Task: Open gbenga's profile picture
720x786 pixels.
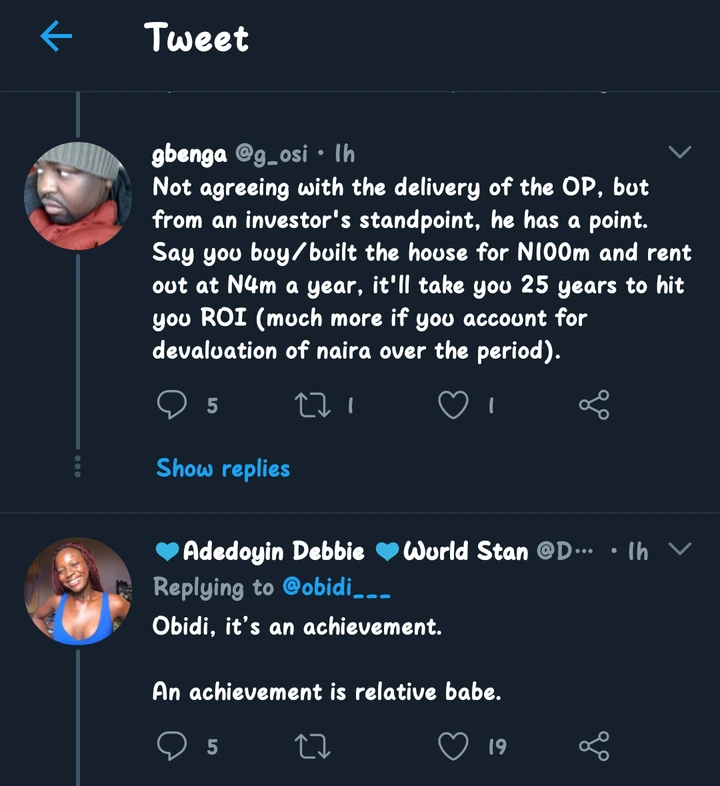Action: (x=77, y=194)
